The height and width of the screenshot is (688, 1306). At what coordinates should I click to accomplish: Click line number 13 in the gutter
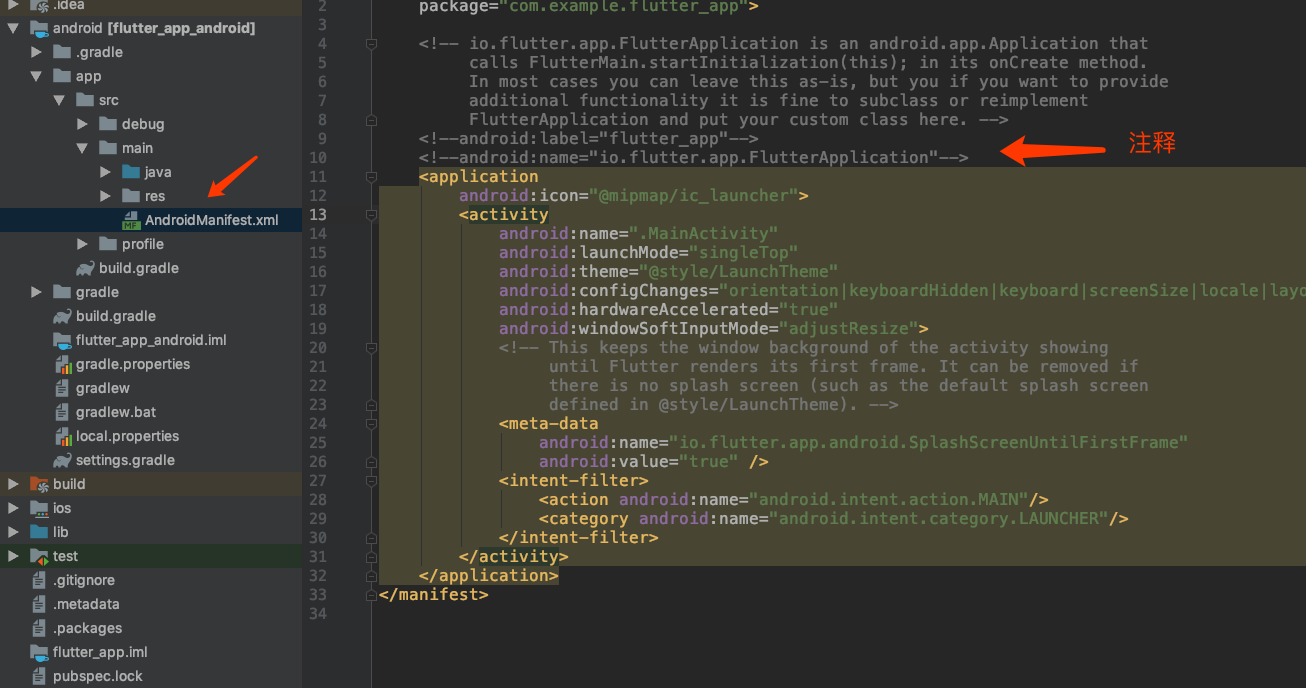coord(318,215)
